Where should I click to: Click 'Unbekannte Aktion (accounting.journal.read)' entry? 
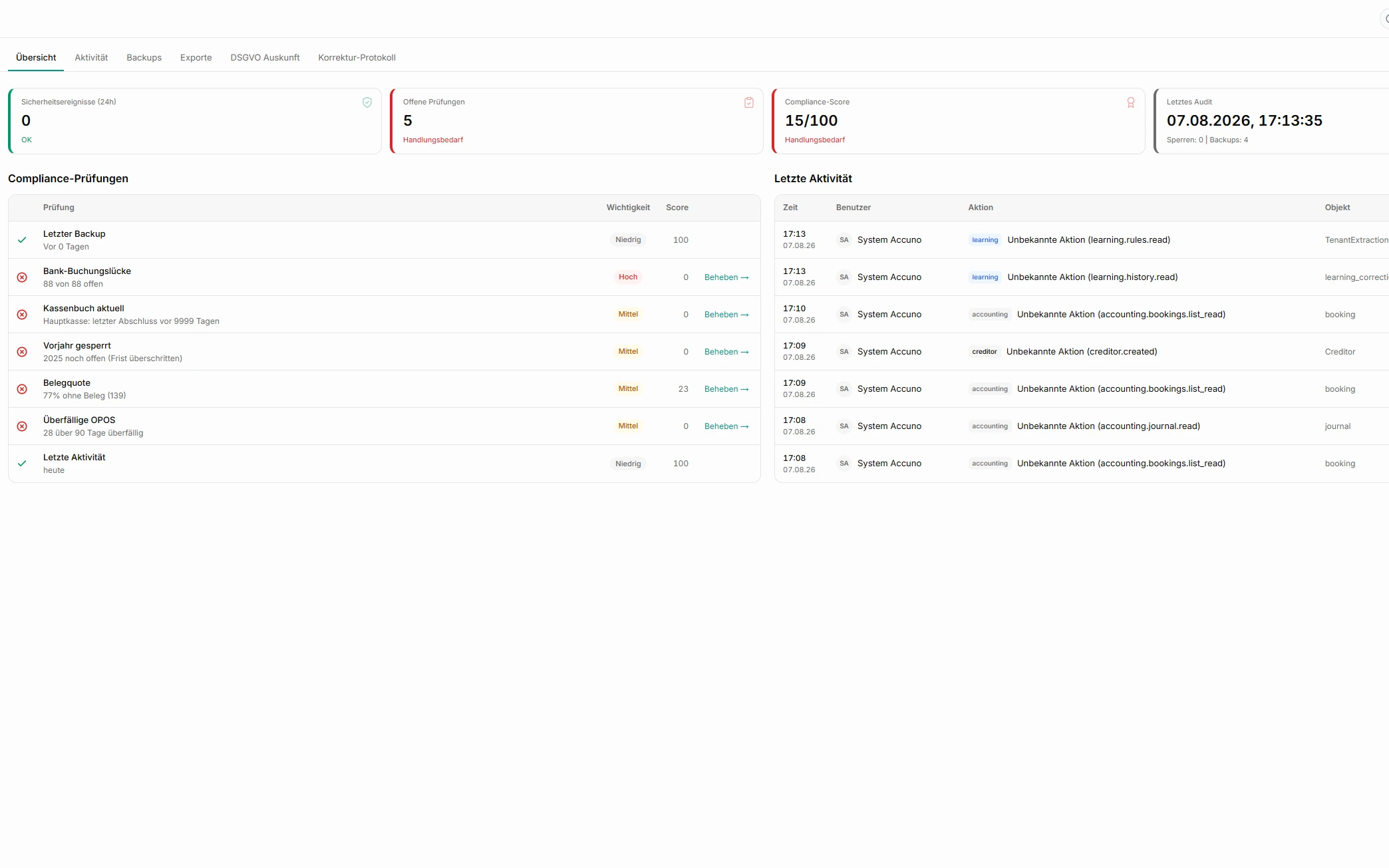pos(1108,426)
